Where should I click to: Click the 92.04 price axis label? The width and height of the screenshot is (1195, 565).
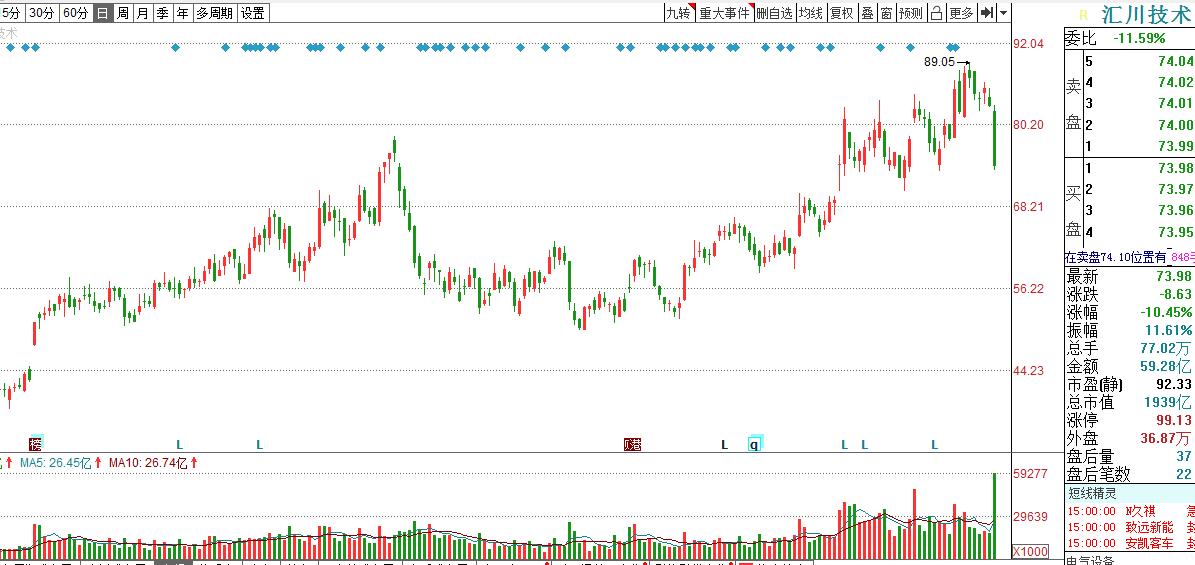[1028, 43]
